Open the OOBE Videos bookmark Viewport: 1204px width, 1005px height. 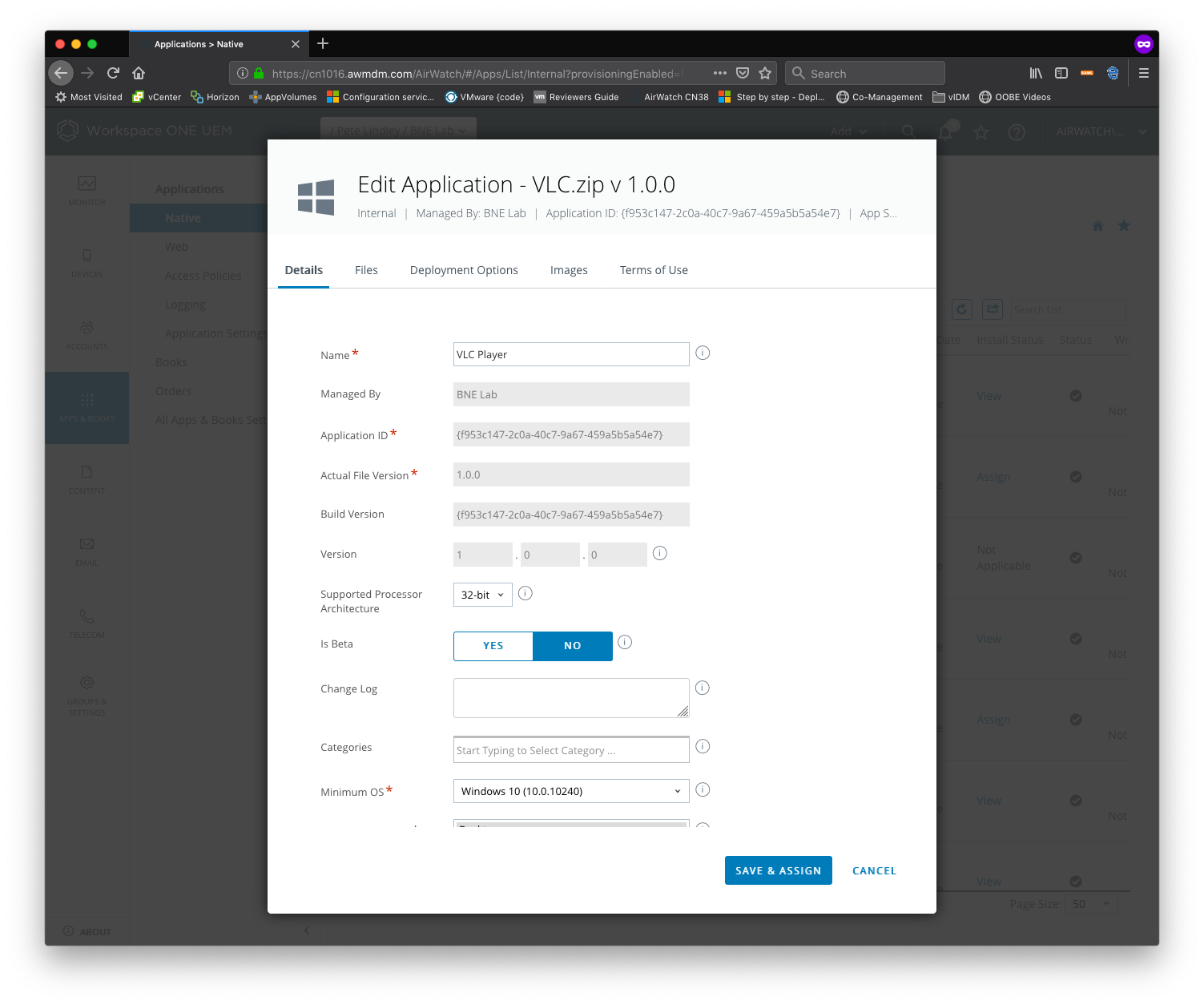point(1015,97)
